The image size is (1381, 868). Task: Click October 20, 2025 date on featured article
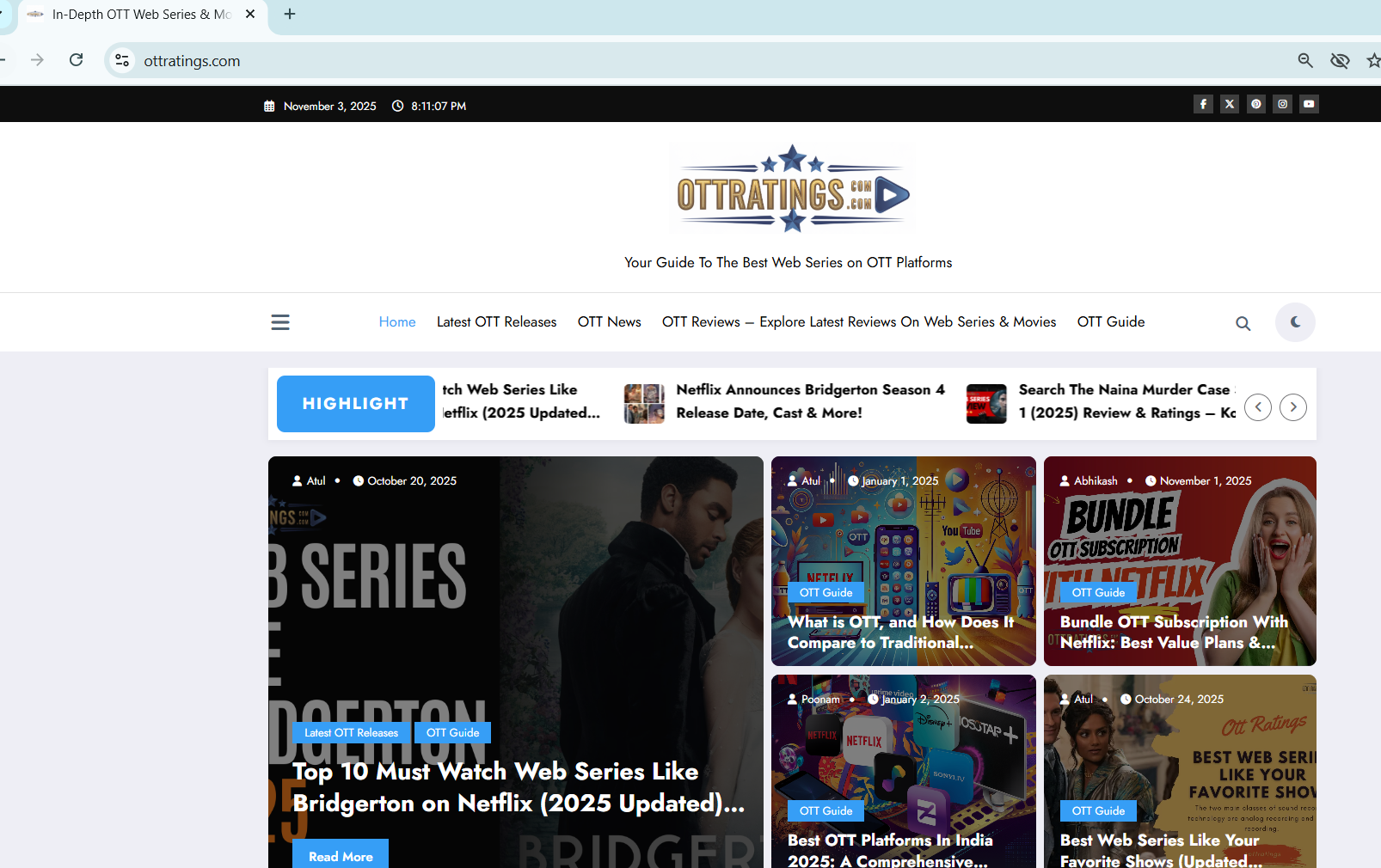tap(405, 481)
